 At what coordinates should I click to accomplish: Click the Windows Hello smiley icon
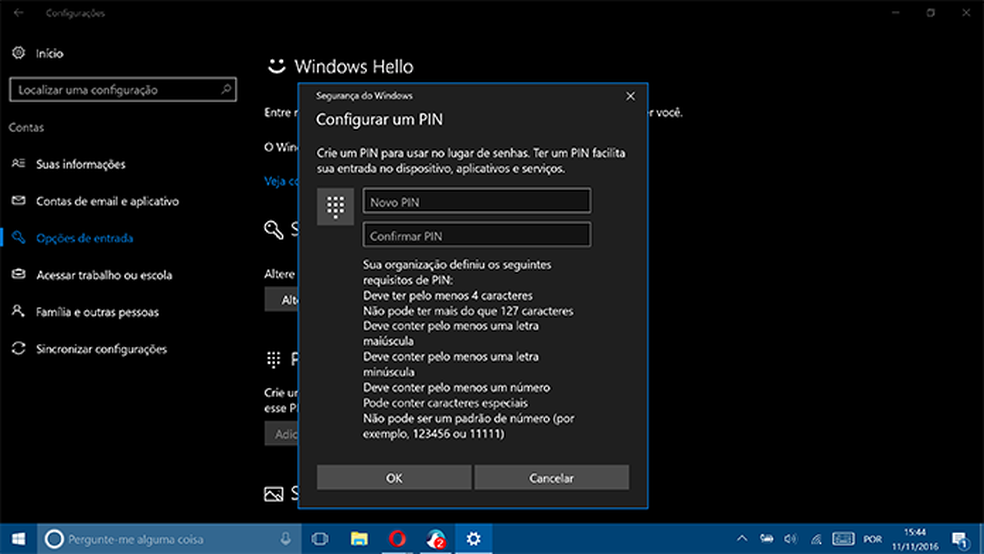277,66
